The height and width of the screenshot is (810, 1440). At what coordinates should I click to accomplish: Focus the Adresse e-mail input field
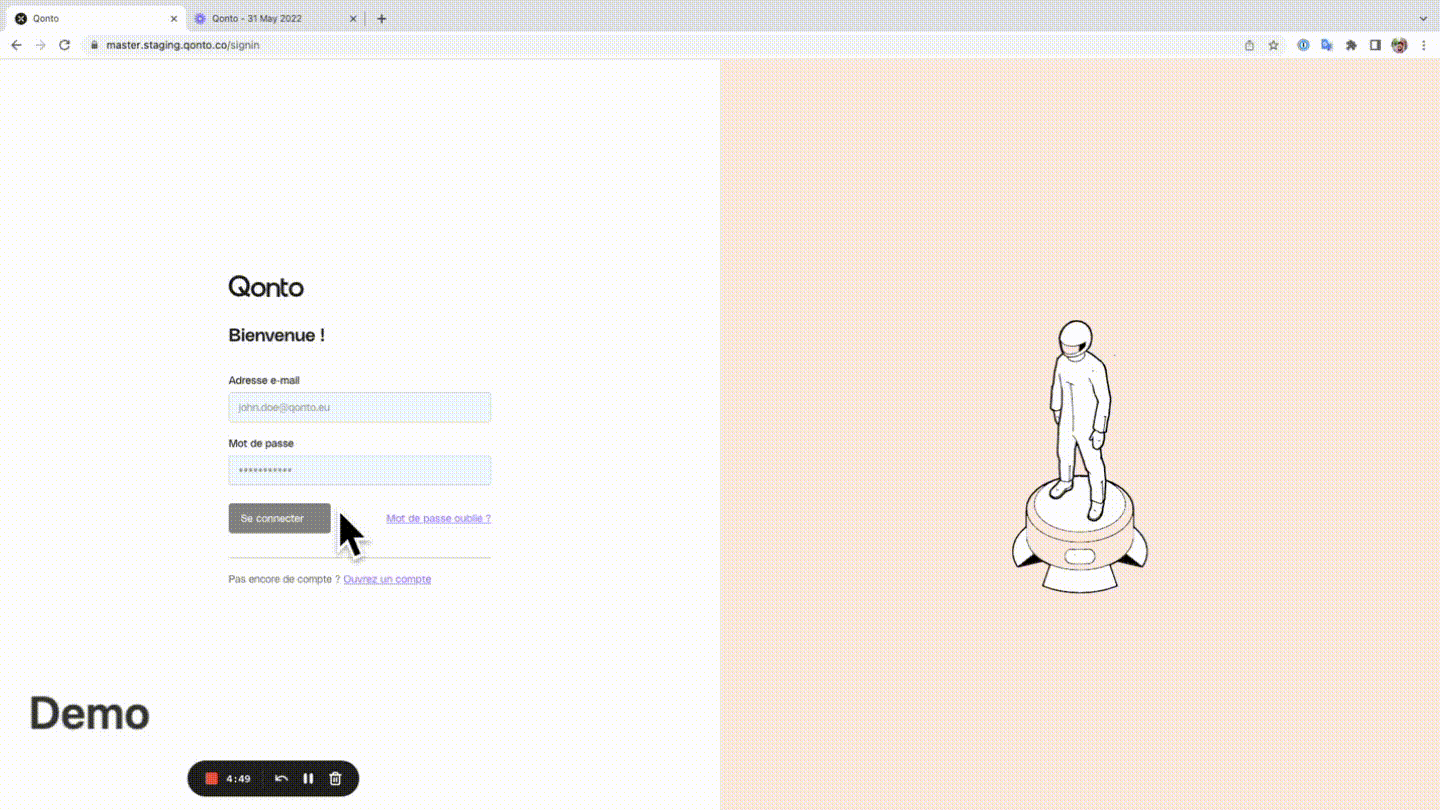pyautogui.click(x=359, y=407)
